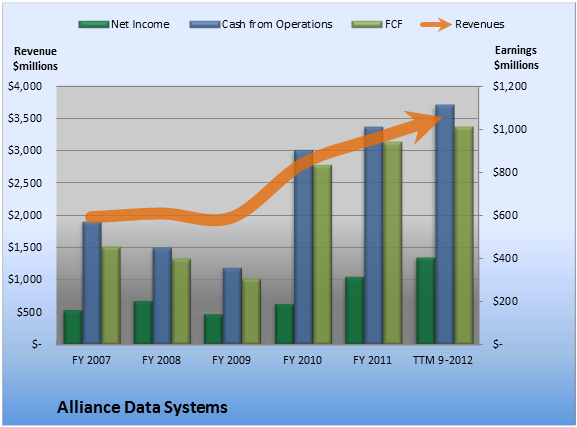577x427 pixels.
Task: Select the FY 2010 FCF bar
Action: click(323, 255)
